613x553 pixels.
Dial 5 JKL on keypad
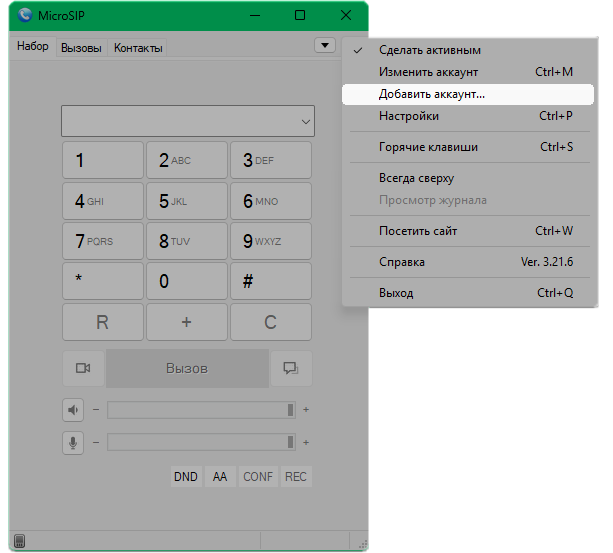click(x=187, y=201)
